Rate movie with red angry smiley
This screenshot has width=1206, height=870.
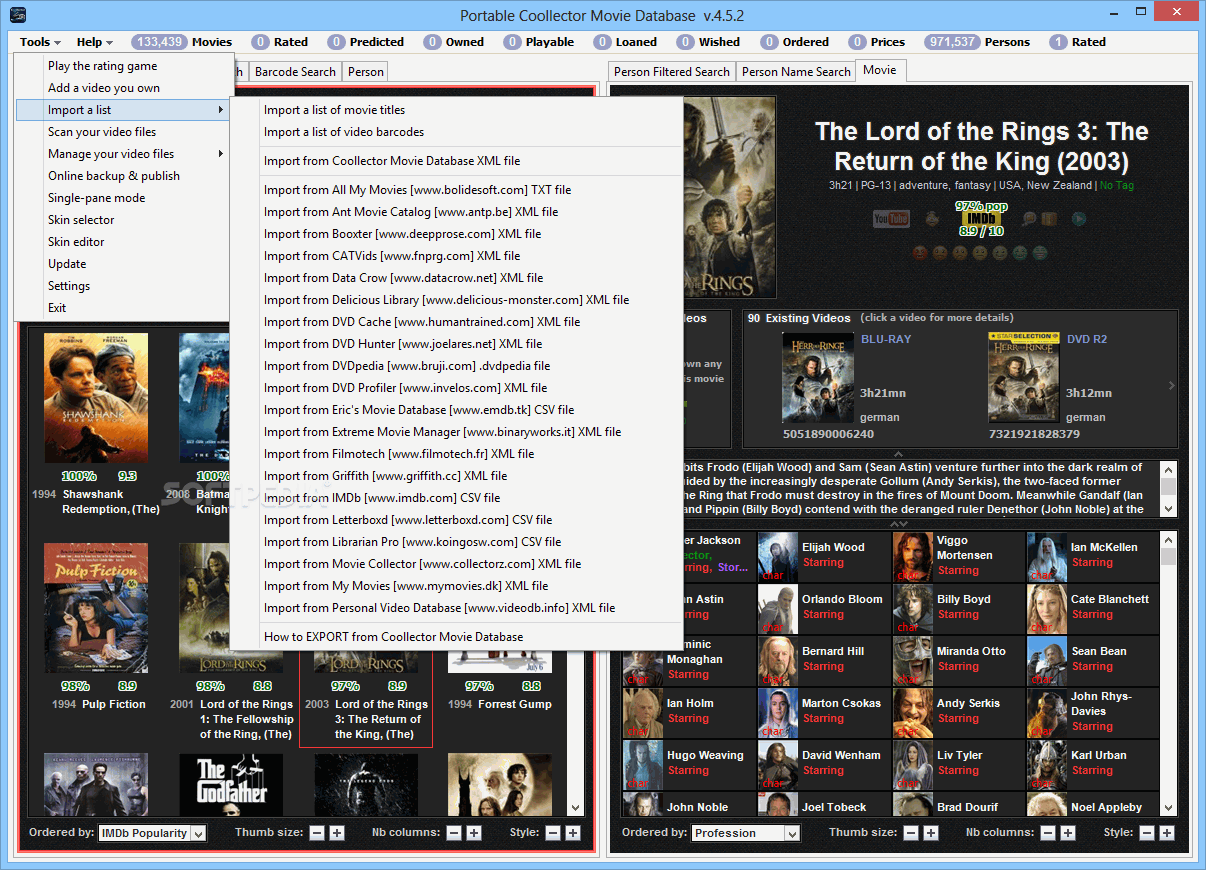[920, 253]
